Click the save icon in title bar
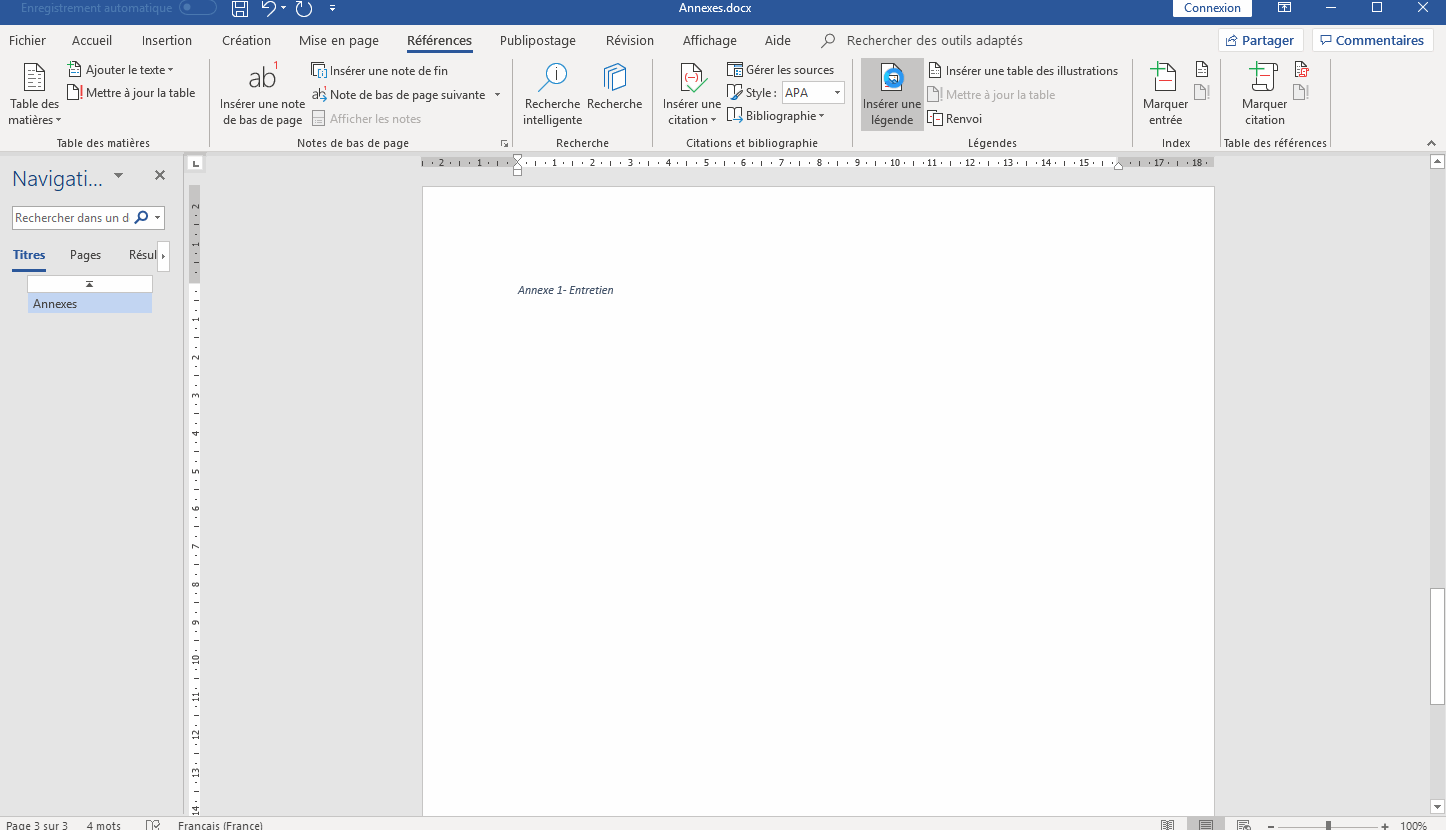The width and height of the screenshot is (1446, 830). click(x=240, y=9)
